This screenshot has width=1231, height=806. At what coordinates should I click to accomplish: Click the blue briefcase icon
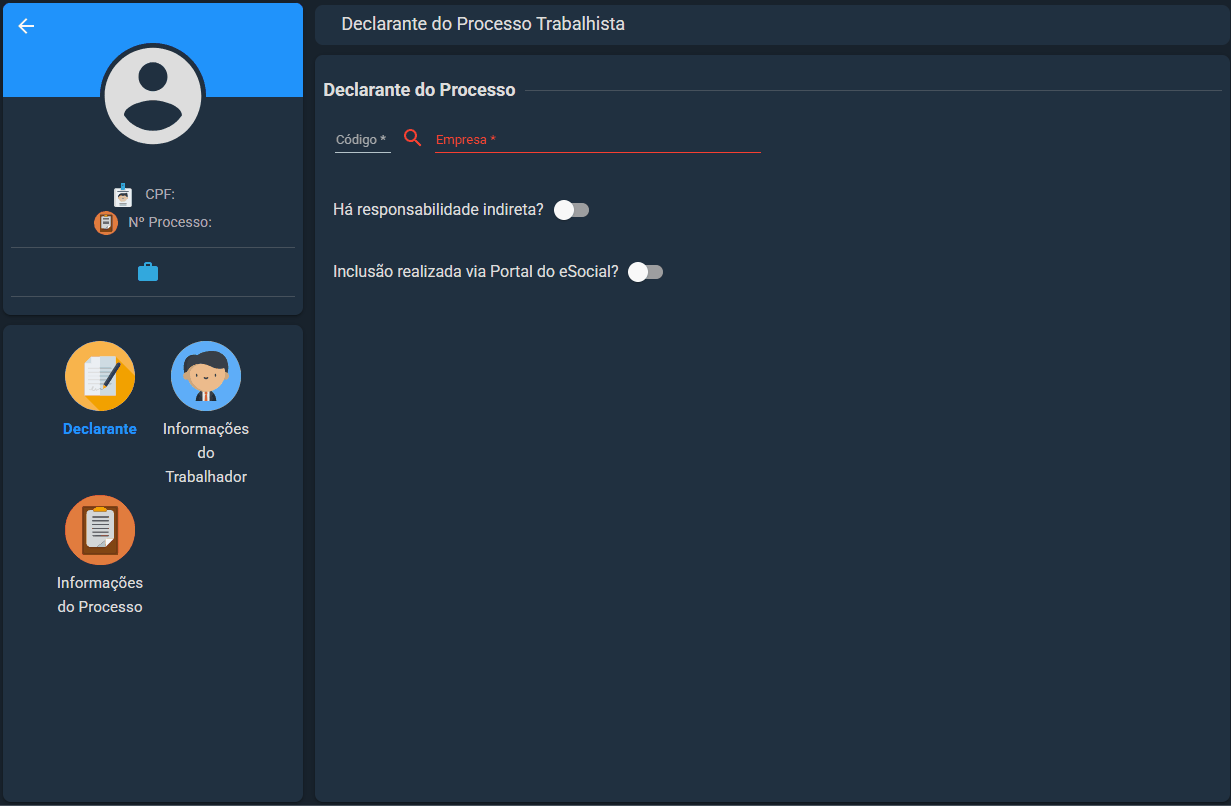(x=148, y=272)
